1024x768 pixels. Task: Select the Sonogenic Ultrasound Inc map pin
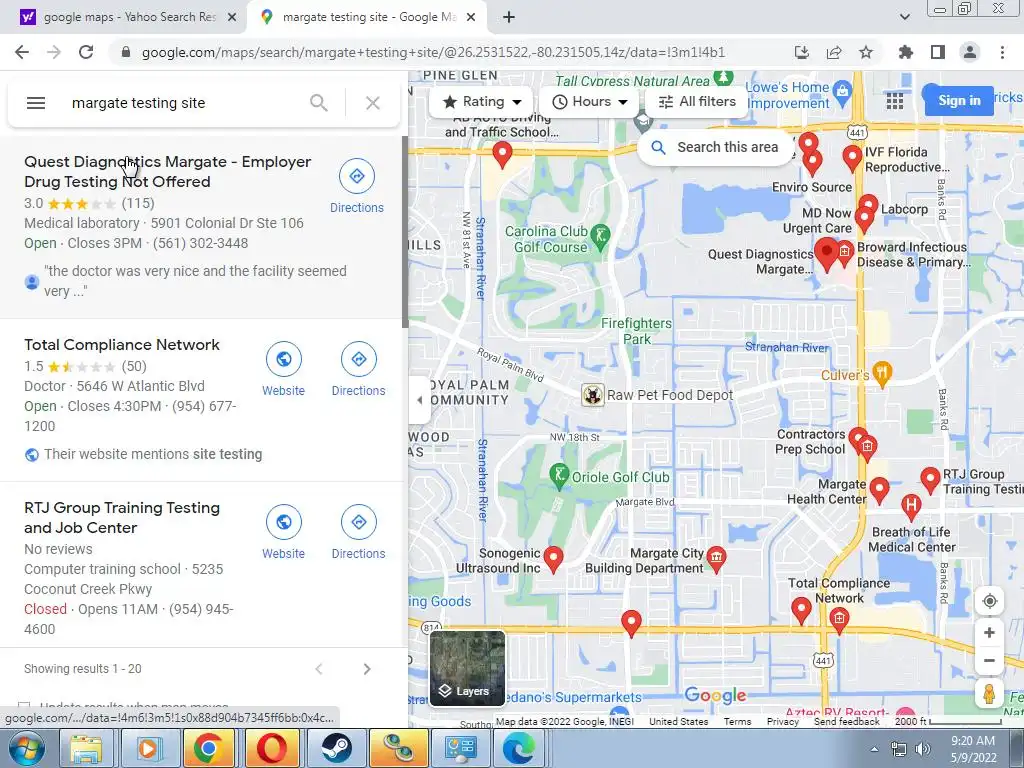coord(554,560)
